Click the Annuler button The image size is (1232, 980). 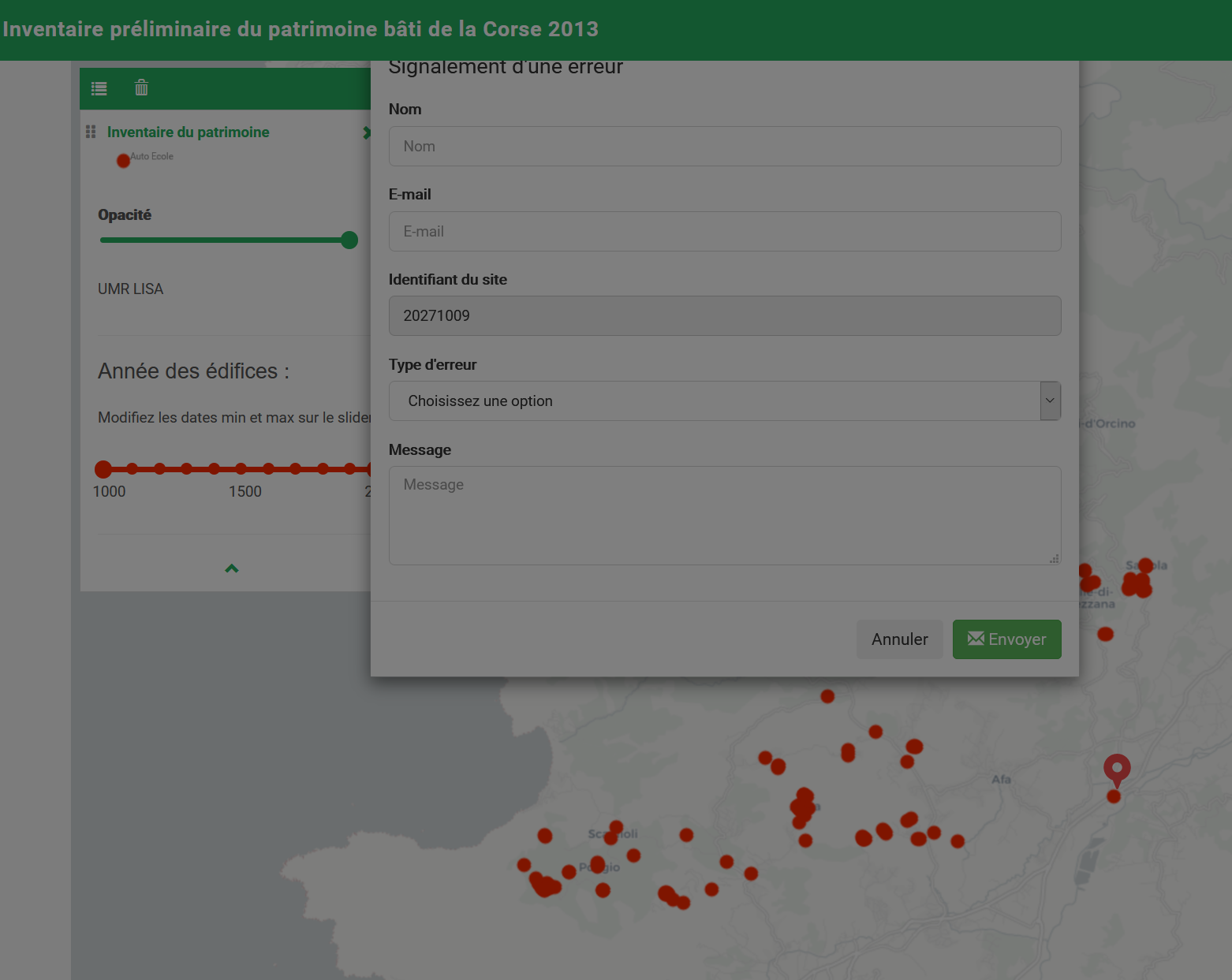pyautogui.click(x=899, y=639)
